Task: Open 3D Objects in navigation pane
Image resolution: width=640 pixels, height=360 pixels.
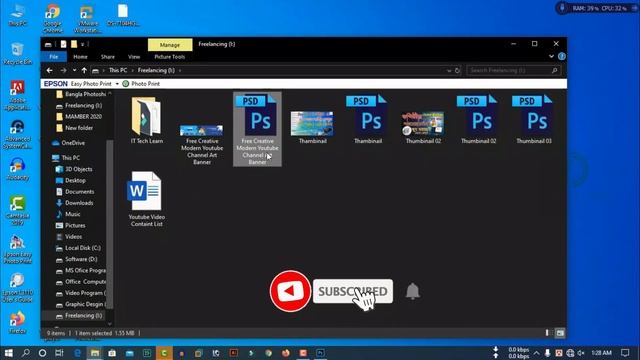Action: click(74, 169)
